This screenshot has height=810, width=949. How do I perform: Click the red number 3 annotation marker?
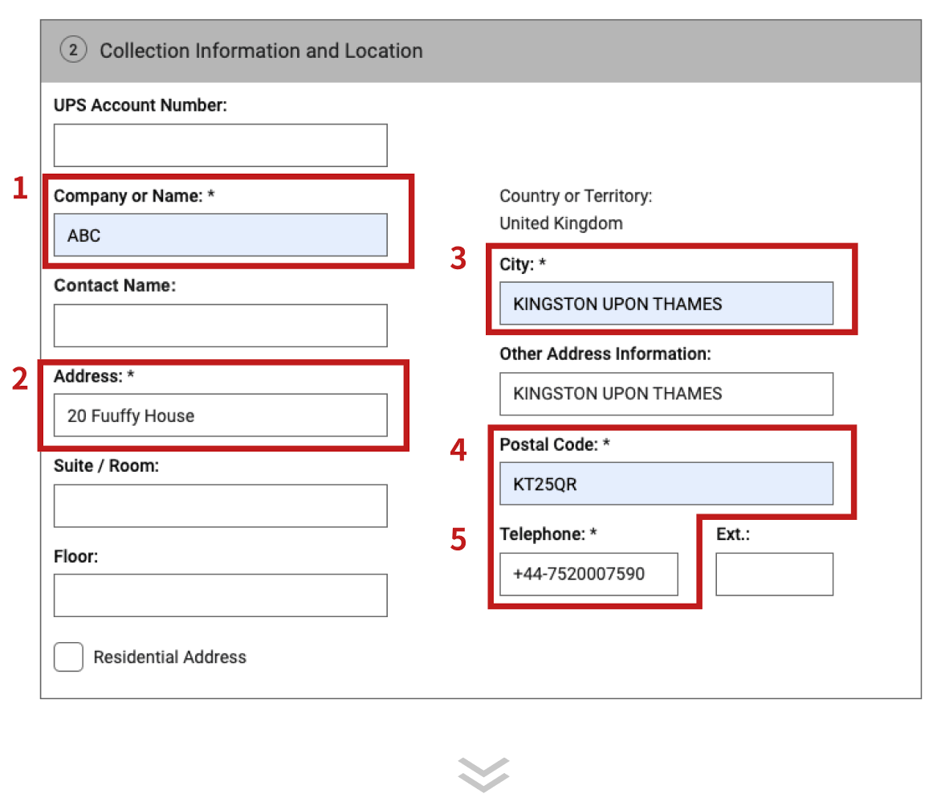coord(458,259)
